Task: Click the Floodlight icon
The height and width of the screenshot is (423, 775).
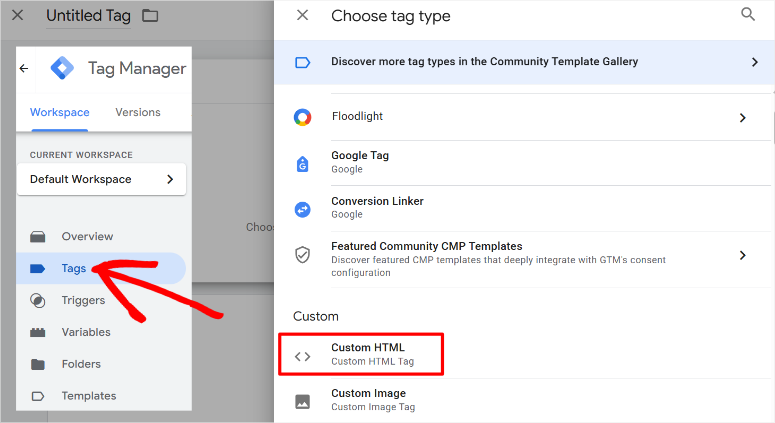Action: (302, 117)
